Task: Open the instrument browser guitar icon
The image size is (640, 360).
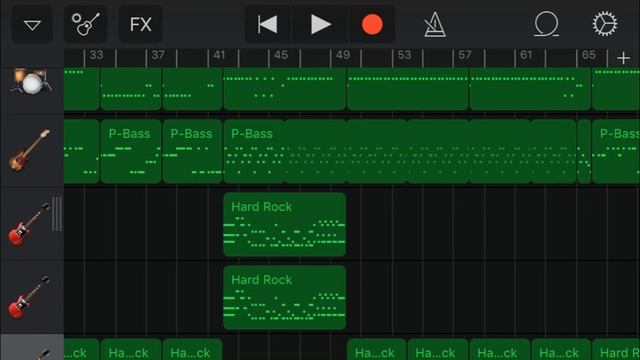Action: click(x=85, y=24)
